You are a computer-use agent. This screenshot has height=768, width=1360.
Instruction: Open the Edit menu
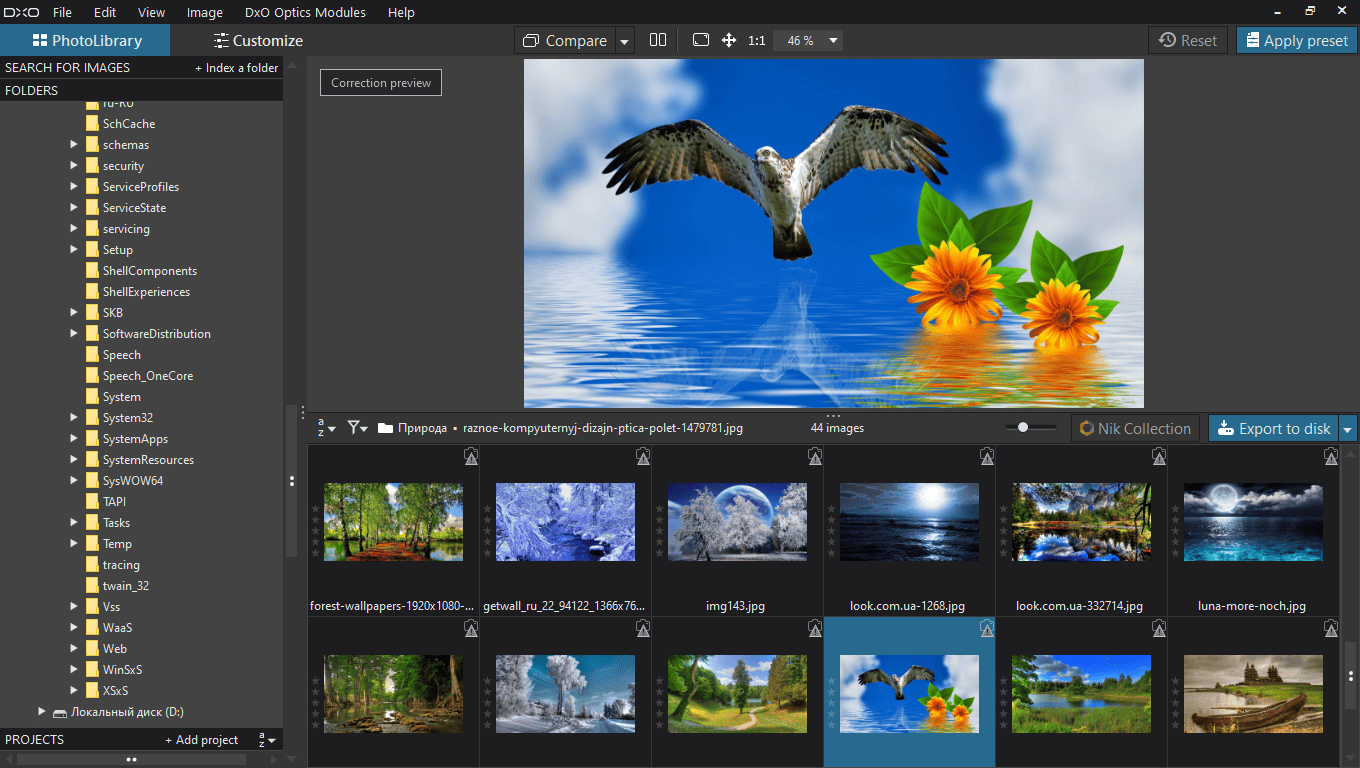tap(105, 13)
